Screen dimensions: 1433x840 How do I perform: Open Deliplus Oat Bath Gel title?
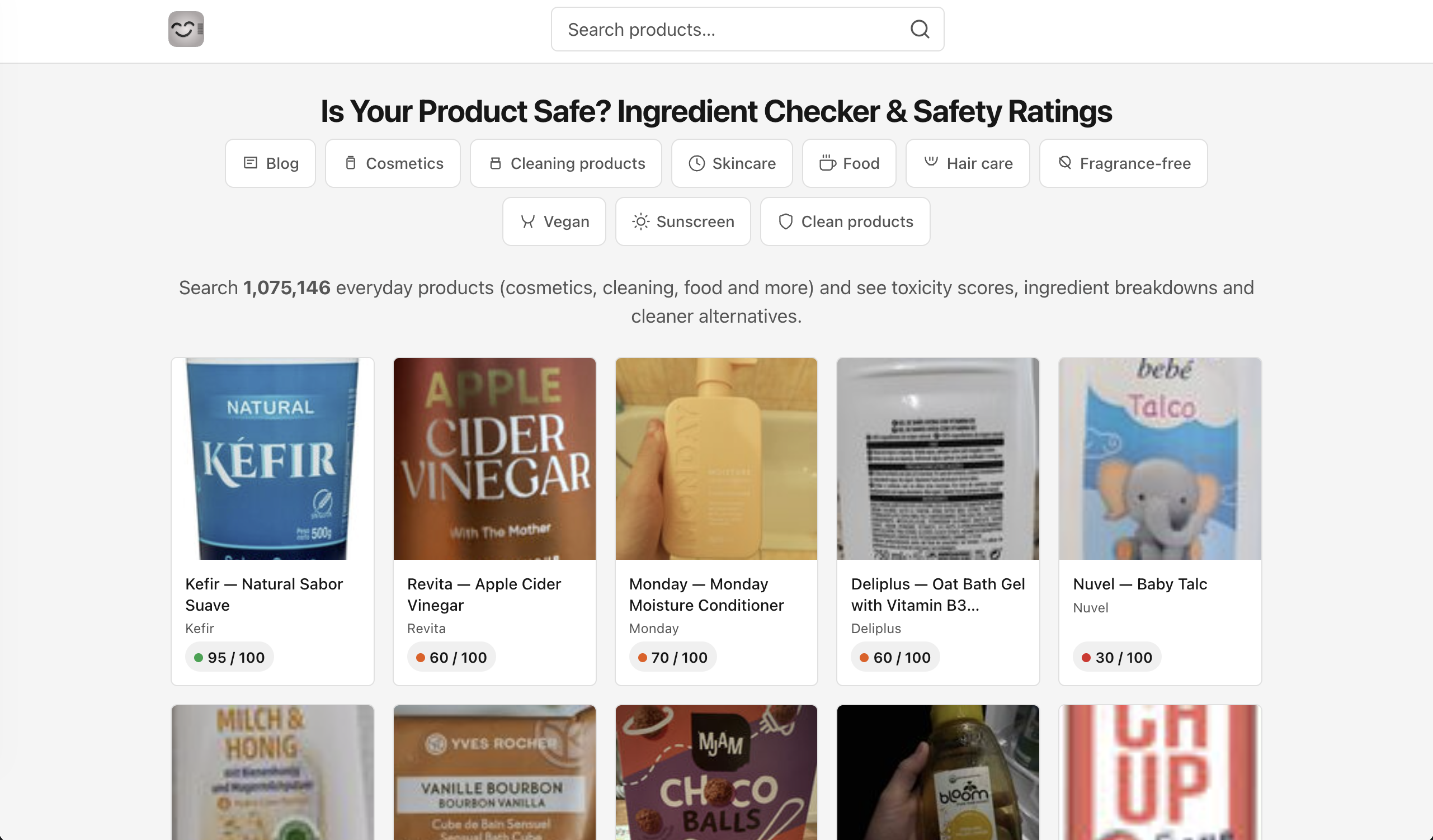[x=937, y=594]
